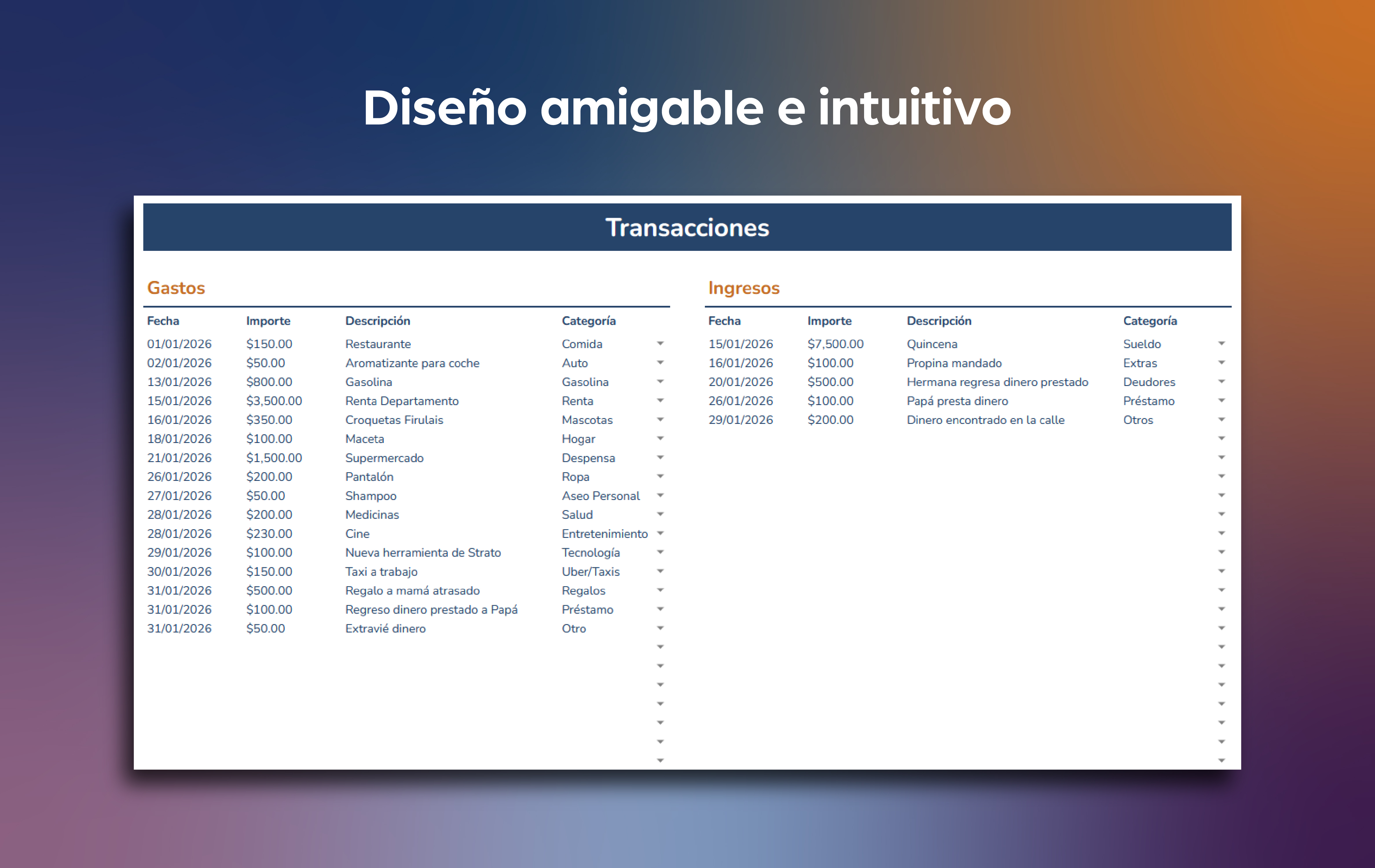Expand dropdown arrow next to Gasolina category
This screenshot has width=1375, height=868.
click(x=660, y=382)
